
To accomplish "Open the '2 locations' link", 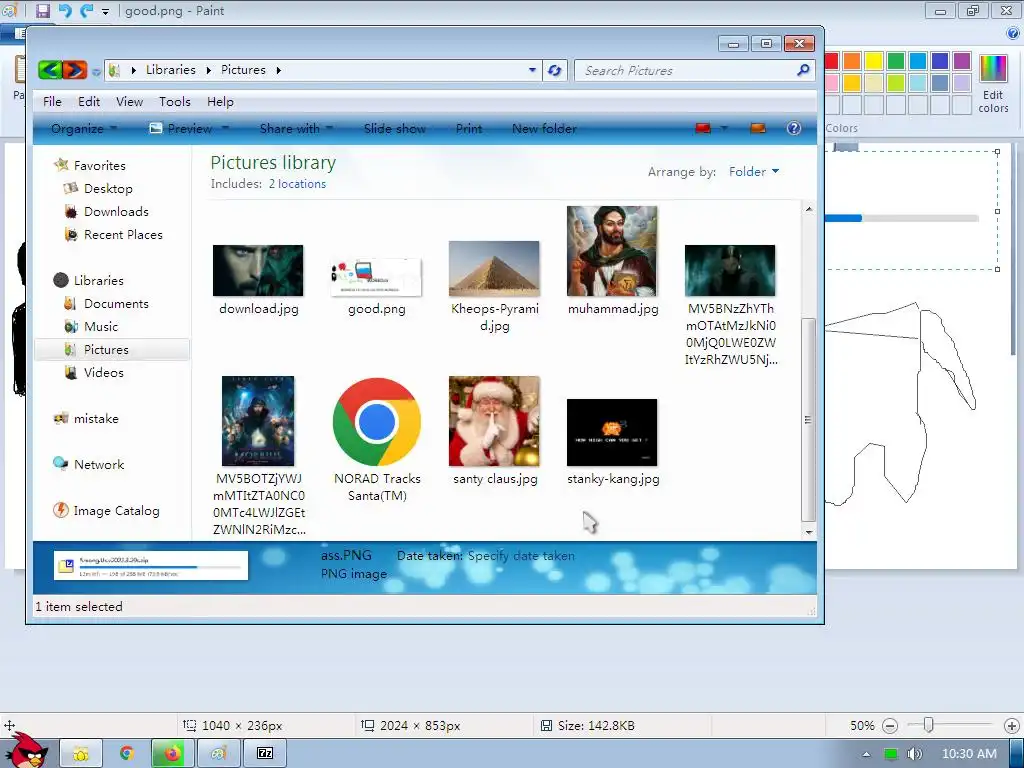I will tap(297, 184).
